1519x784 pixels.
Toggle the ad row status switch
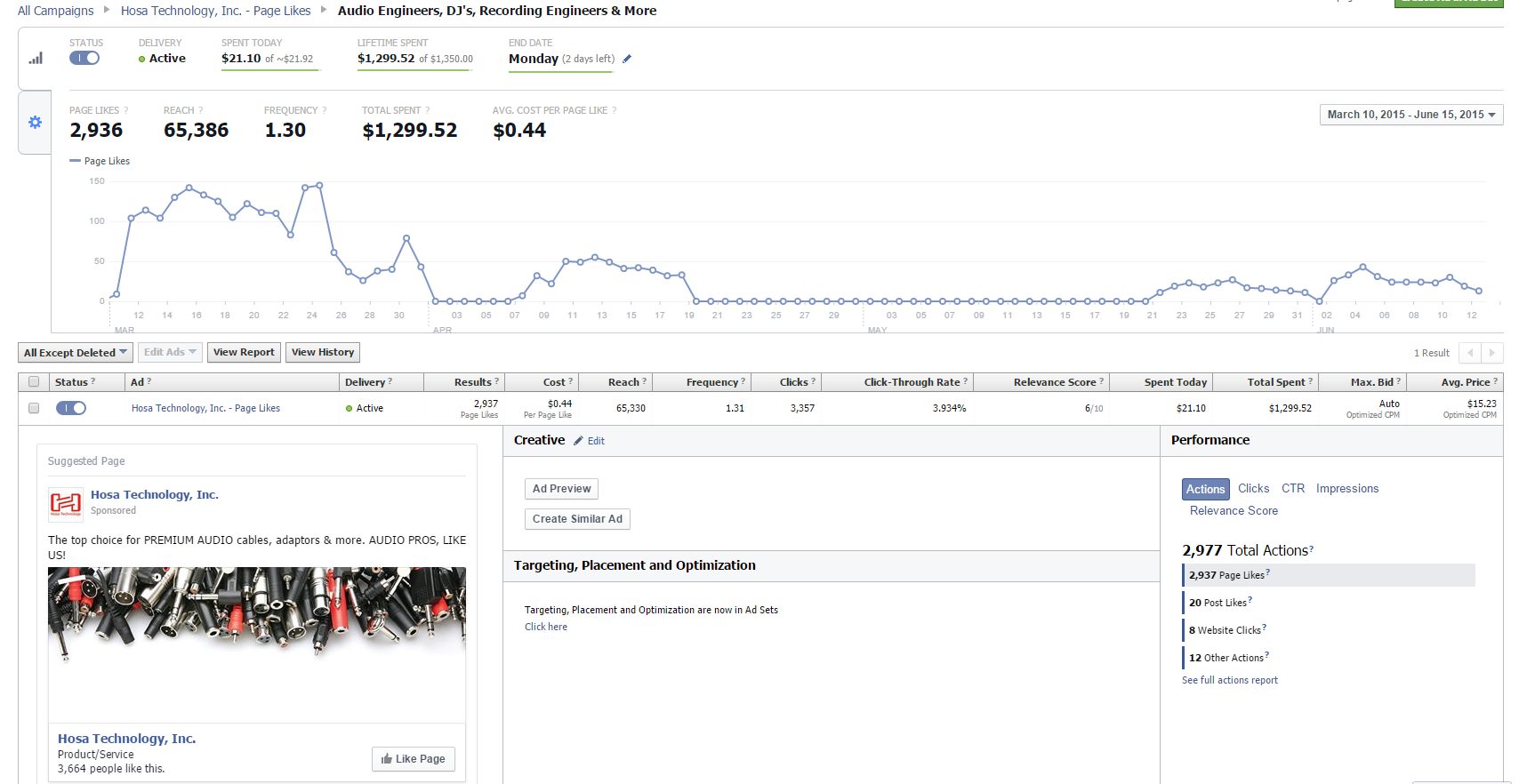pyautogui.click(x=71, y=408)
